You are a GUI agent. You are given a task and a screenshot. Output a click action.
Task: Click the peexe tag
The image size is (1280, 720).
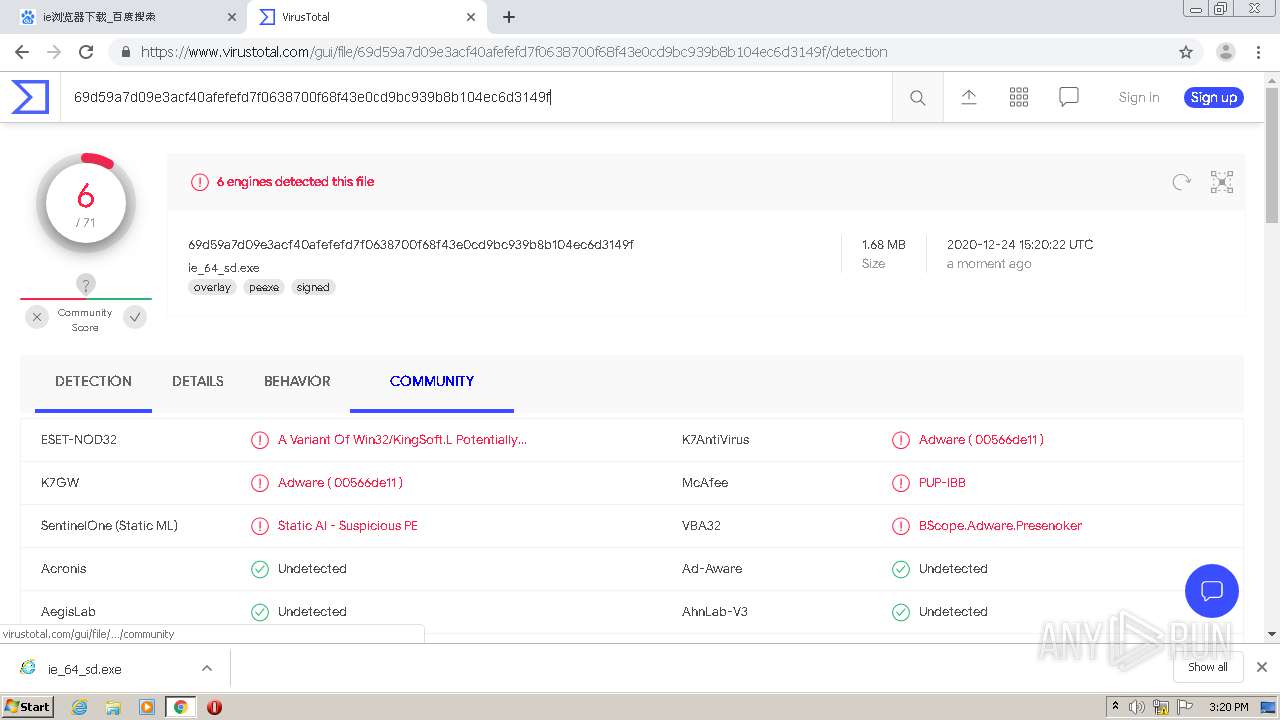point(264,287)
